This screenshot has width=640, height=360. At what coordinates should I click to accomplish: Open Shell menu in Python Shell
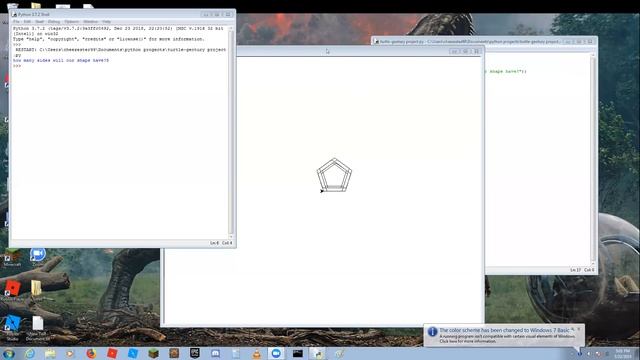40,21
